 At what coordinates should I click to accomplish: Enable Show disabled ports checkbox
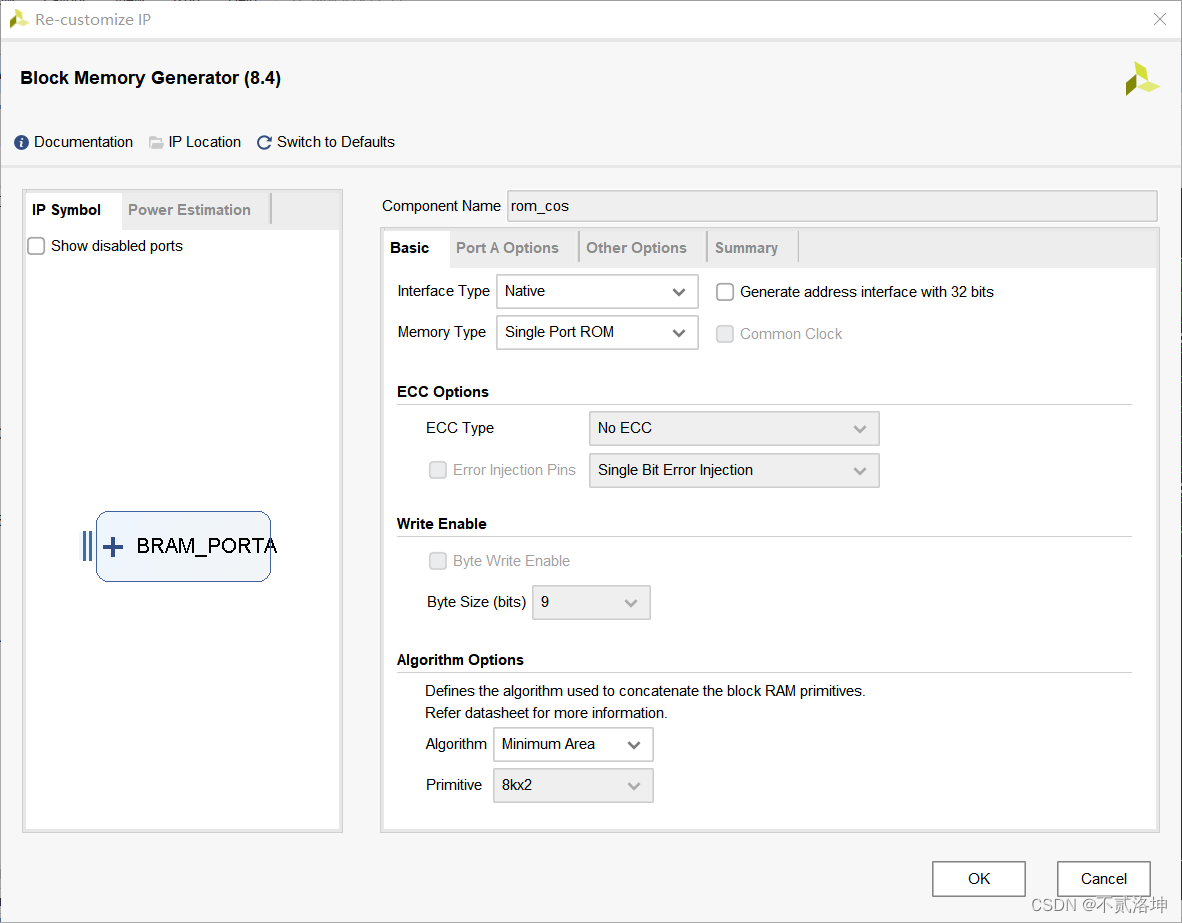point(36,246)
